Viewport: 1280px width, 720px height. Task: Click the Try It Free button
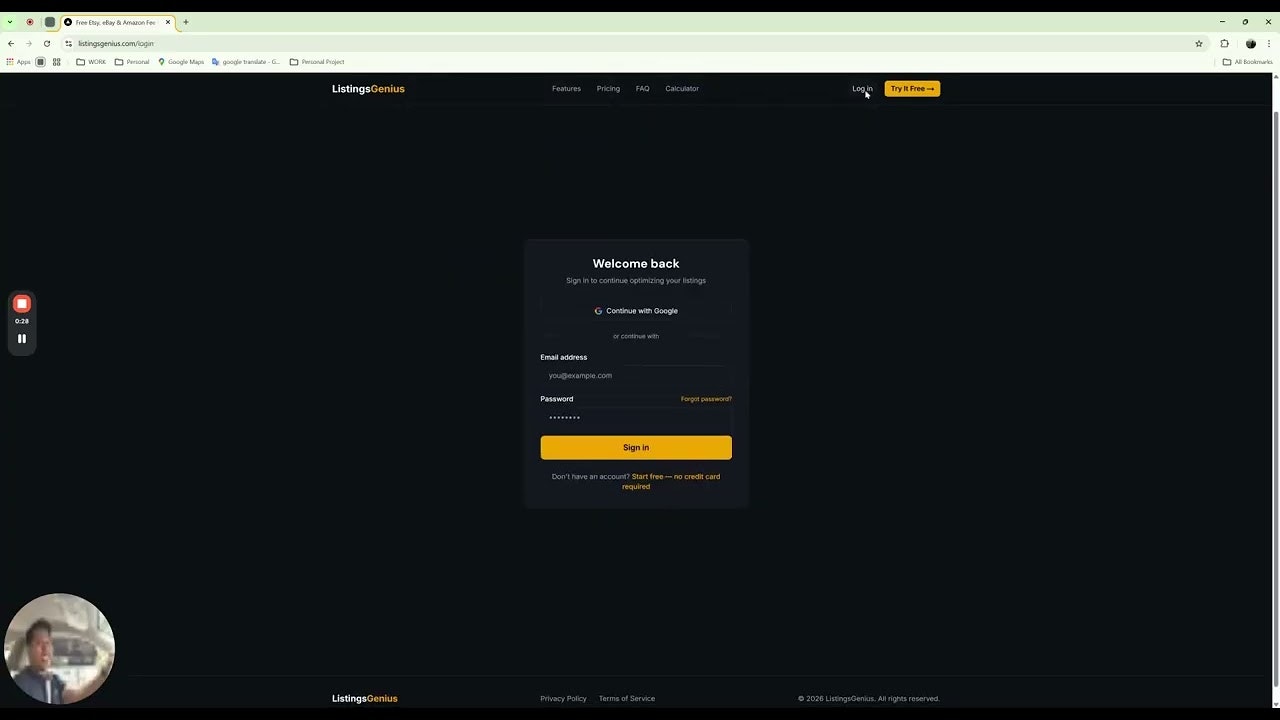point(911,88)
